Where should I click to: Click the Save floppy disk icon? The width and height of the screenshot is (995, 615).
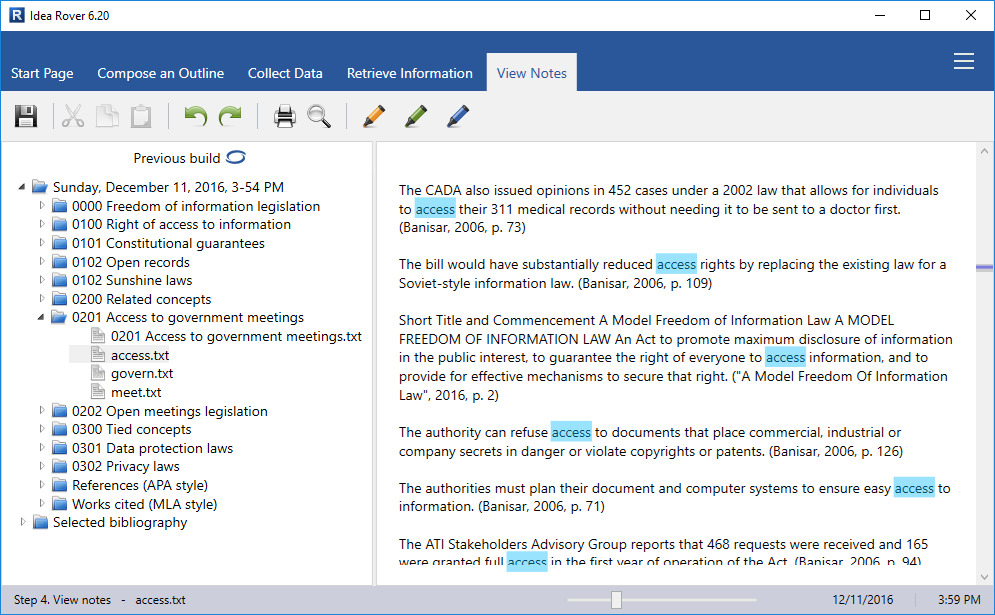coord(26,117)
